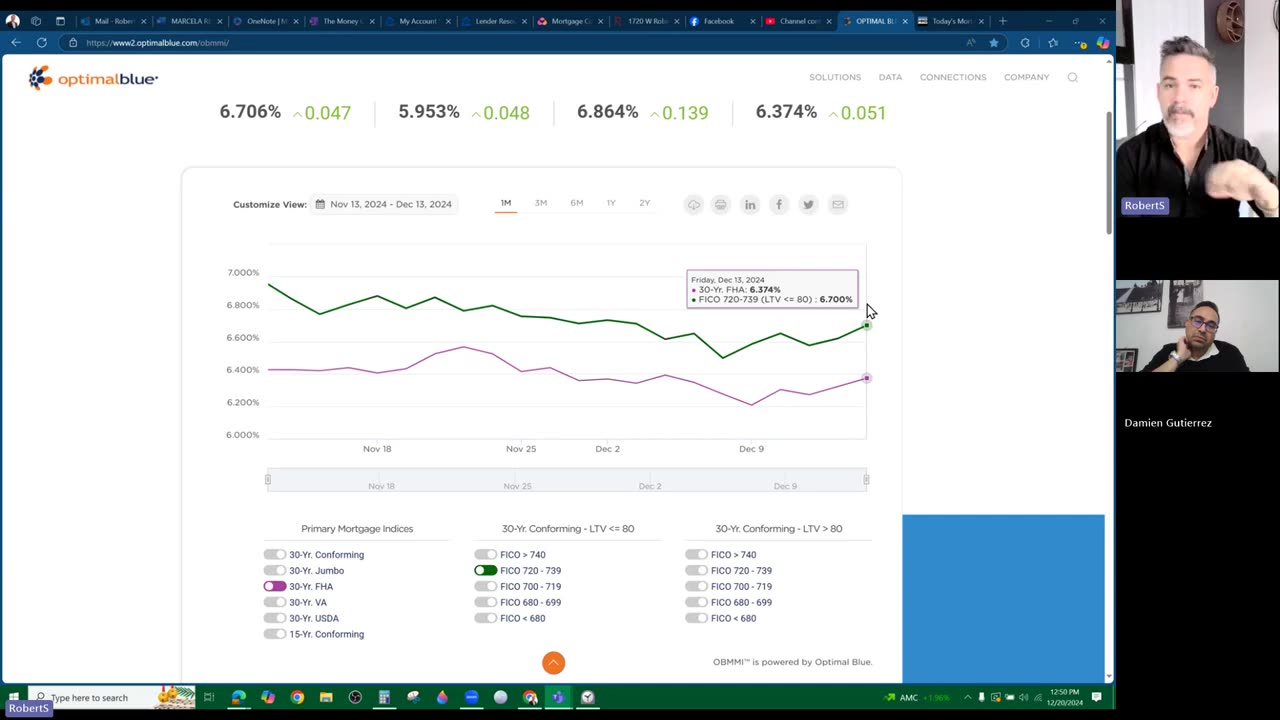This screenshot has width=1280, height=720.
Task: Click the print chart icon
Action: click(720, 205)
